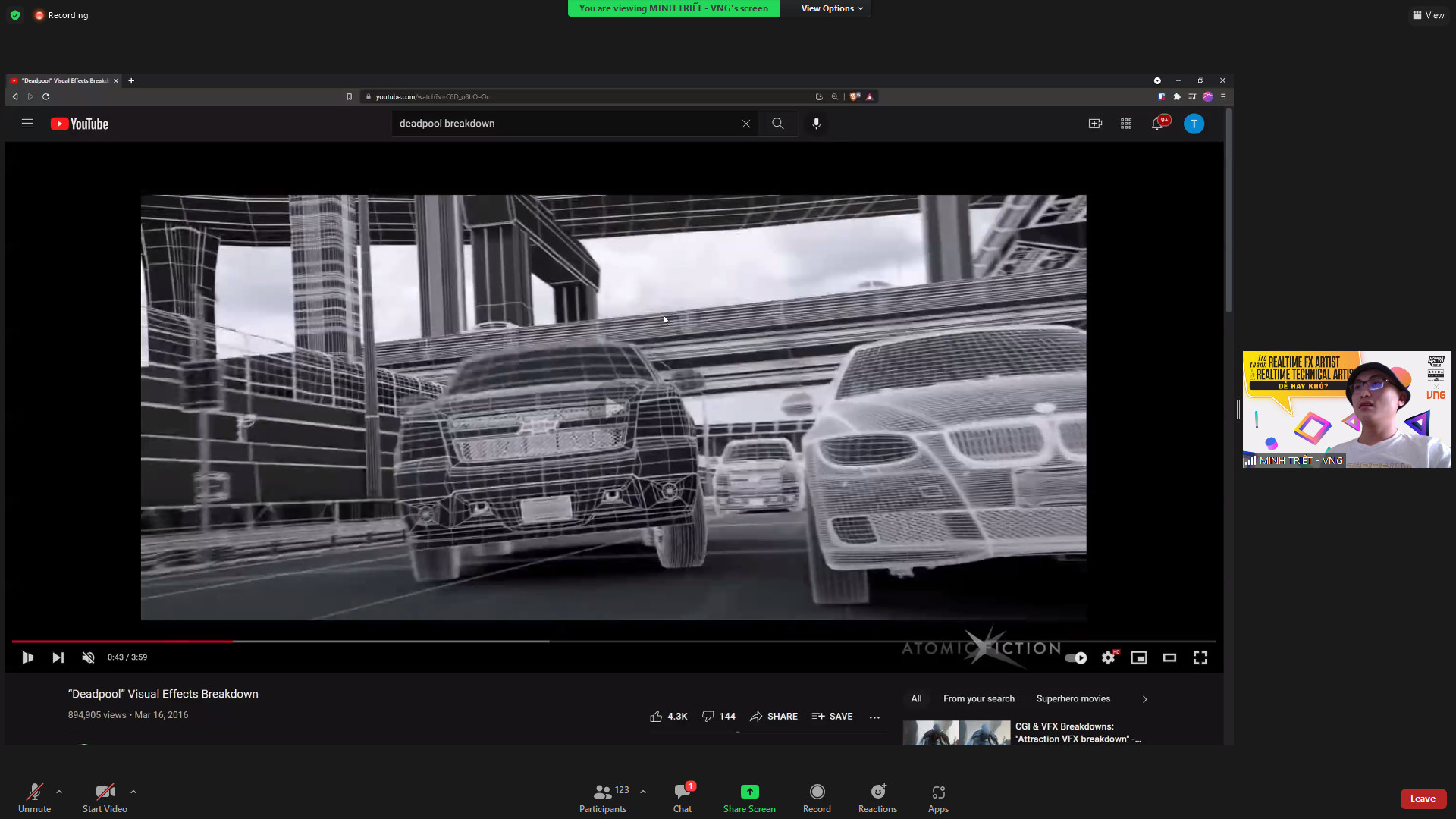The width and height of the screenshot is (1456, 819).
Task: Toggle the autoplay switch
Action: pos(1076,657)
